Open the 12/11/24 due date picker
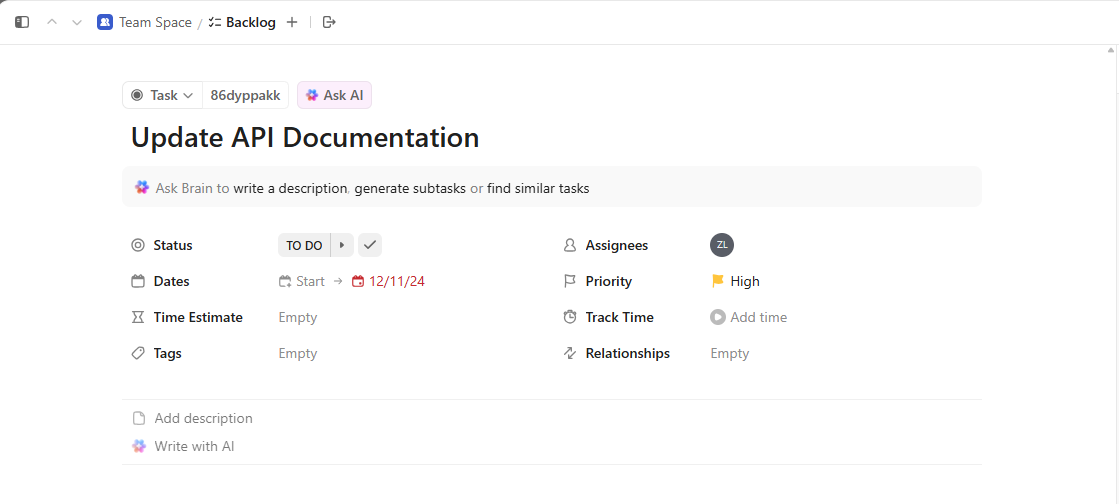The image size is (1119, 504). (396, 281)
